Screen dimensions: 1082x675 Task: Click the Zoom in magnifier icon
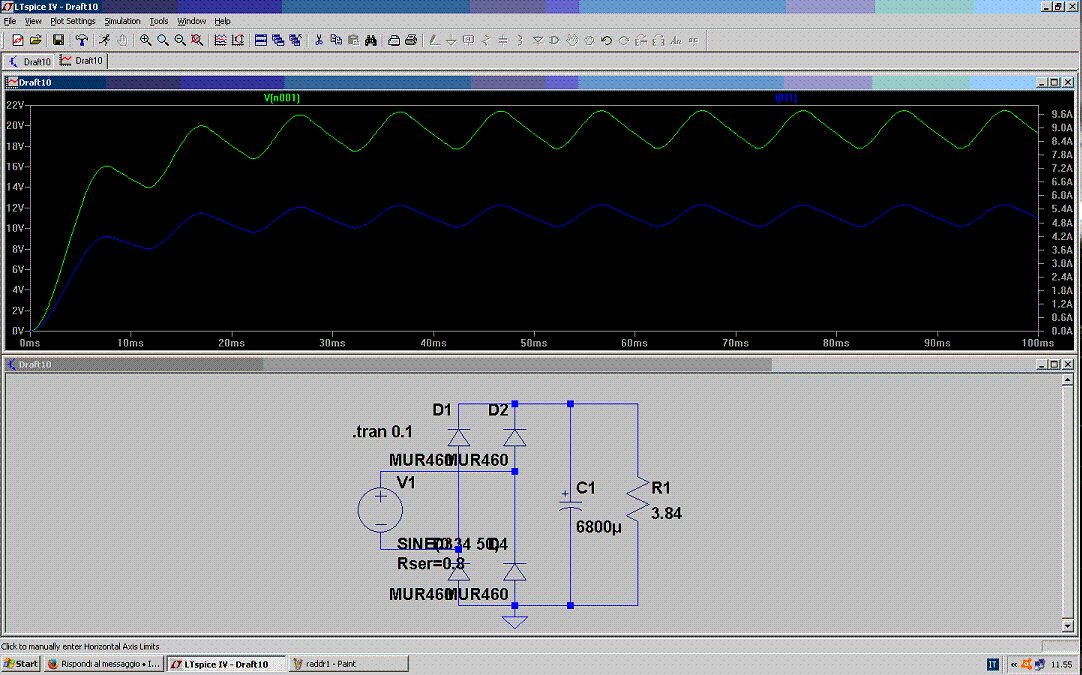(145, 40)
